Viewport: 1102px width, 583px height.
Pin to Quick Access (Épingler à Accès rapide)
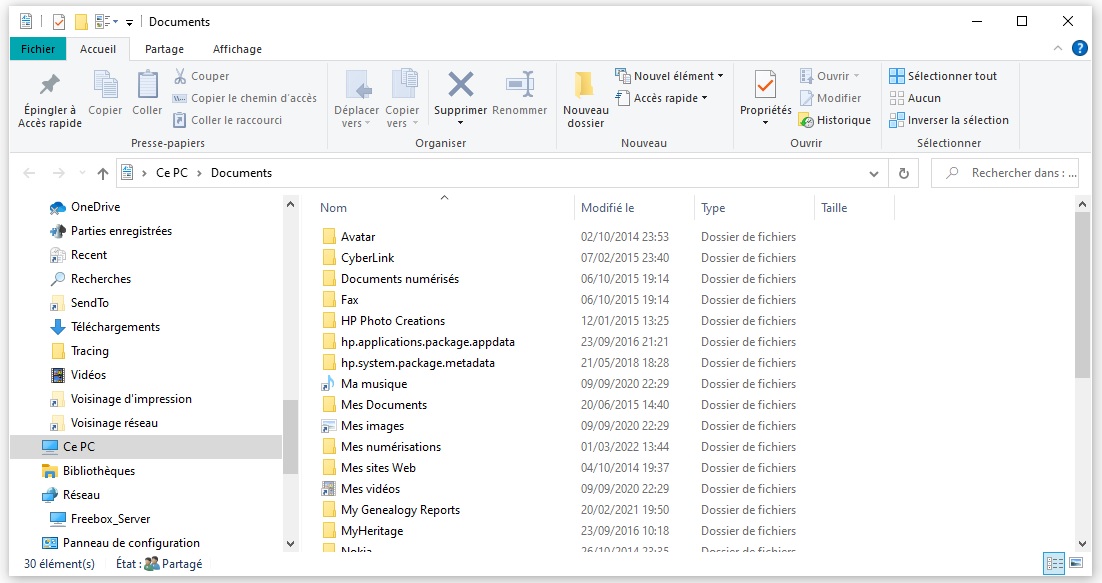pyautogui.click(x=49, y=100)
